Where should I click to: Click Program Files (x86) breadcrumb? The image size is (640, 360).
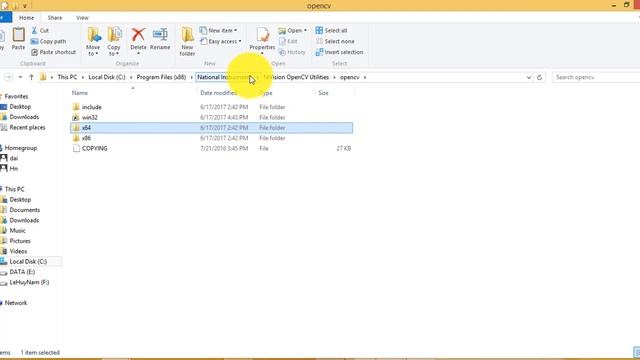click(x=161, y=77)
